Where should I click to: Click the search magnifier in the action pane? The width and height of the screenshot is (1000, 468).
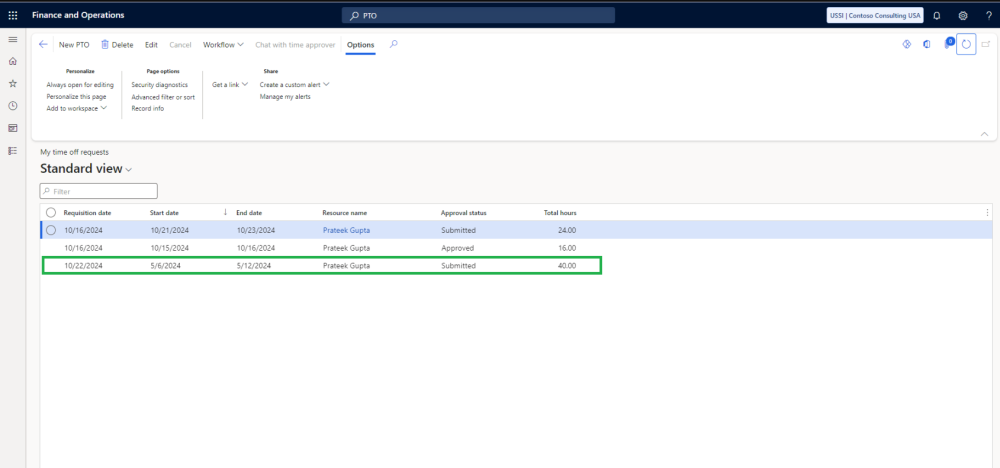point(393,45)
